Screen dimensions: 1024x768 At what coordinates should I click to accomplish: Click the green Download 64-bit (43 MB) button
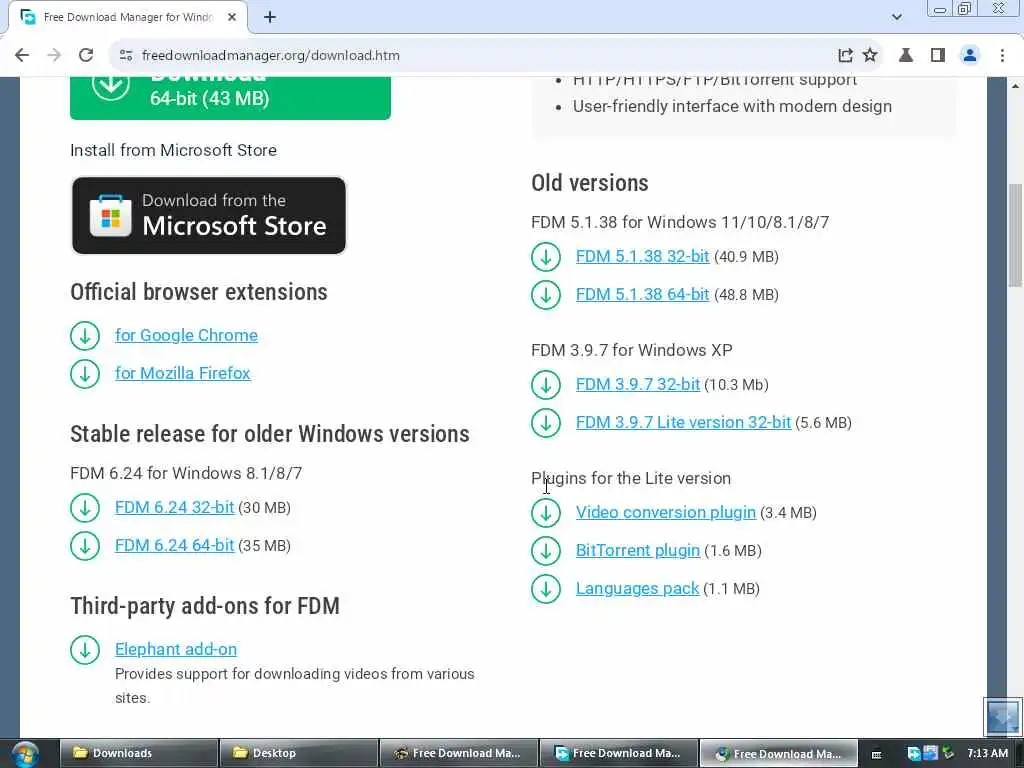point(230,97)
